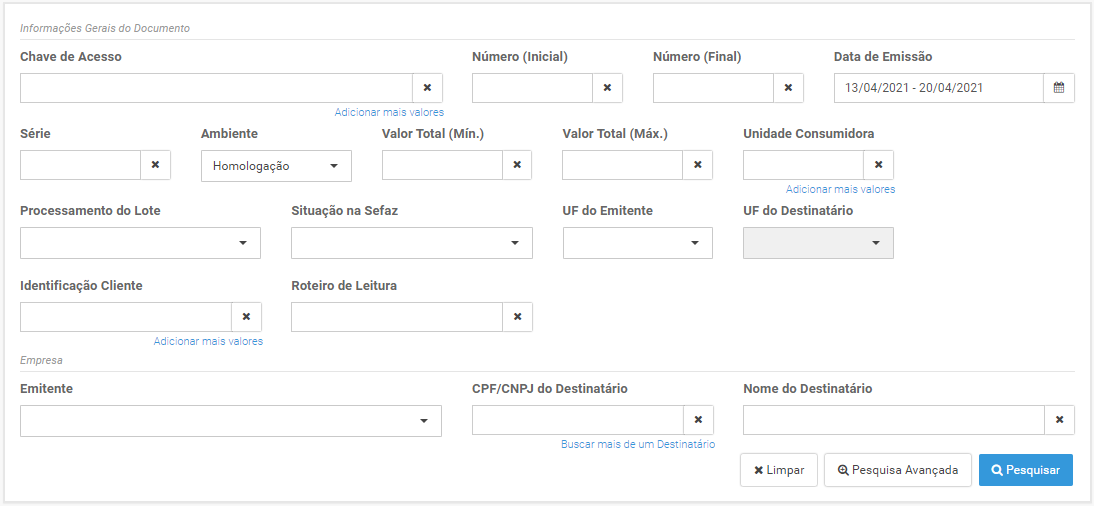
Task: Open the Ambiente Homologação dropdown
Action: tap(276, 166)
